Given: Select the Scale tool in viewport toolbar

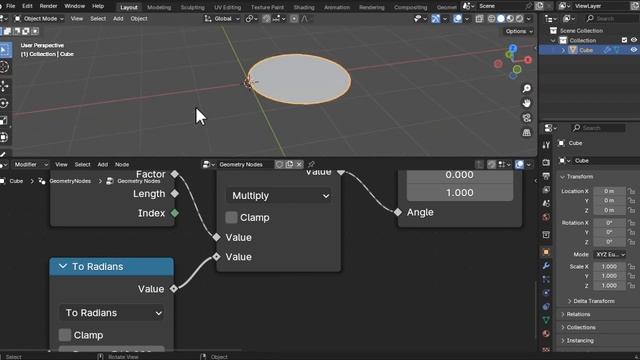Looking at the screenshot, I should pyautogui.click(x=4, y=120).
